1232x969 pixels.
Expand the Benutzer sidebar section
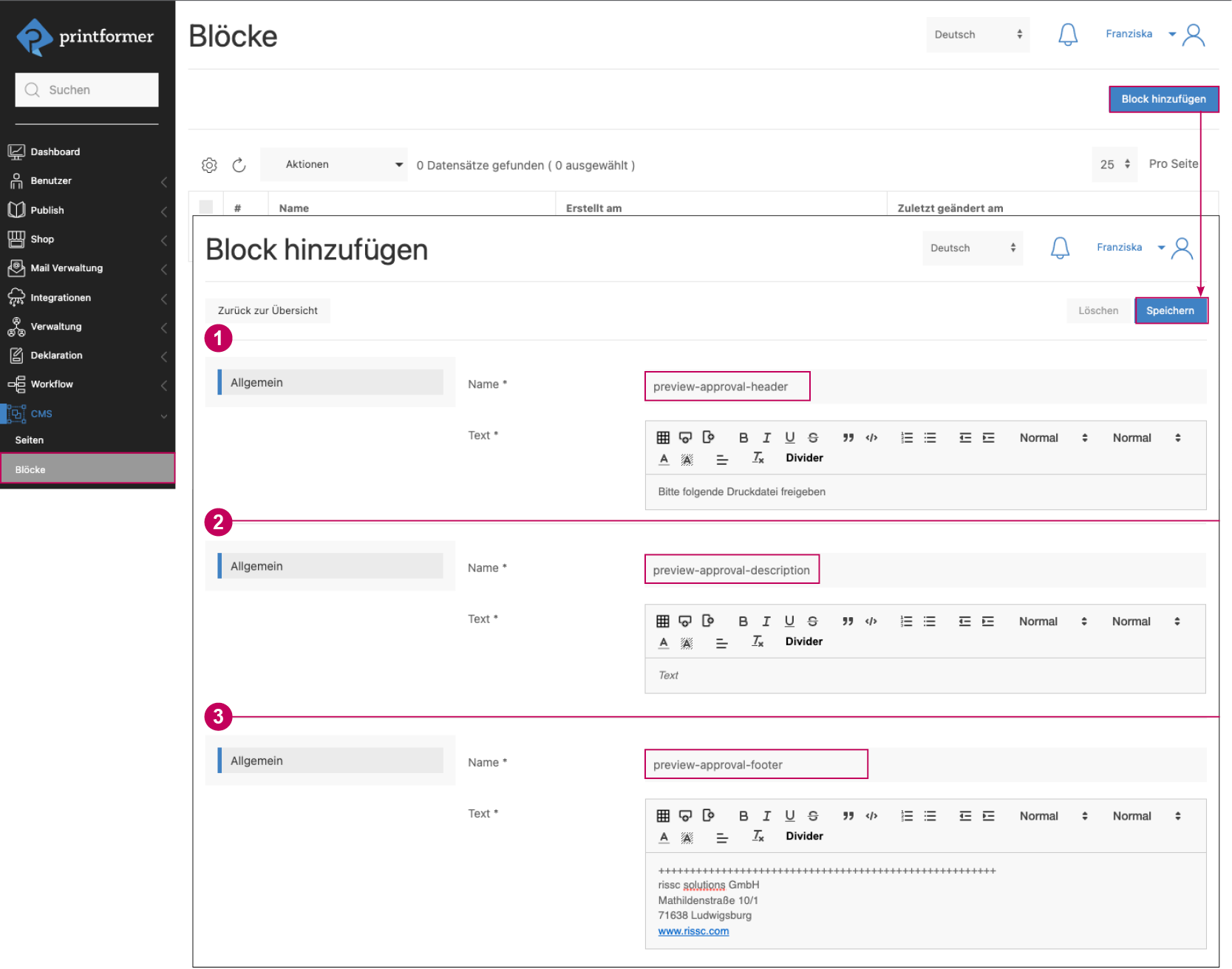pos(164,181)
